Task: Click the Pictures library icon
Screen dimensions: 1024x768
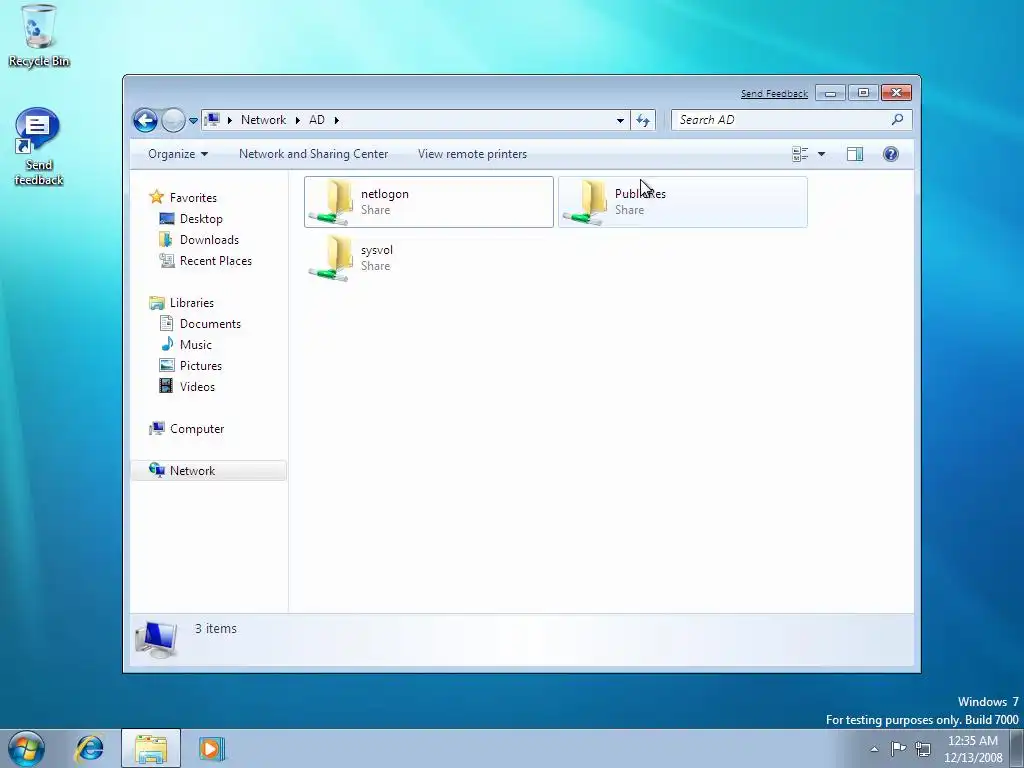Action: pyautogui.click(x=167, y=366)
